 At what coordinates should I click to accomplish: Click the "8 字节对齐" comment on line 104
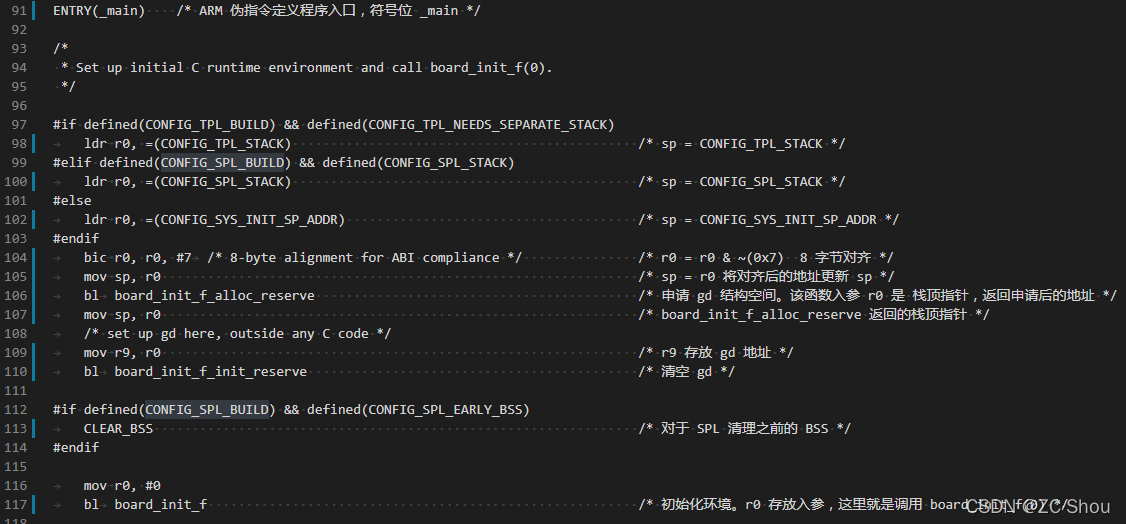(x=836, y=257)
